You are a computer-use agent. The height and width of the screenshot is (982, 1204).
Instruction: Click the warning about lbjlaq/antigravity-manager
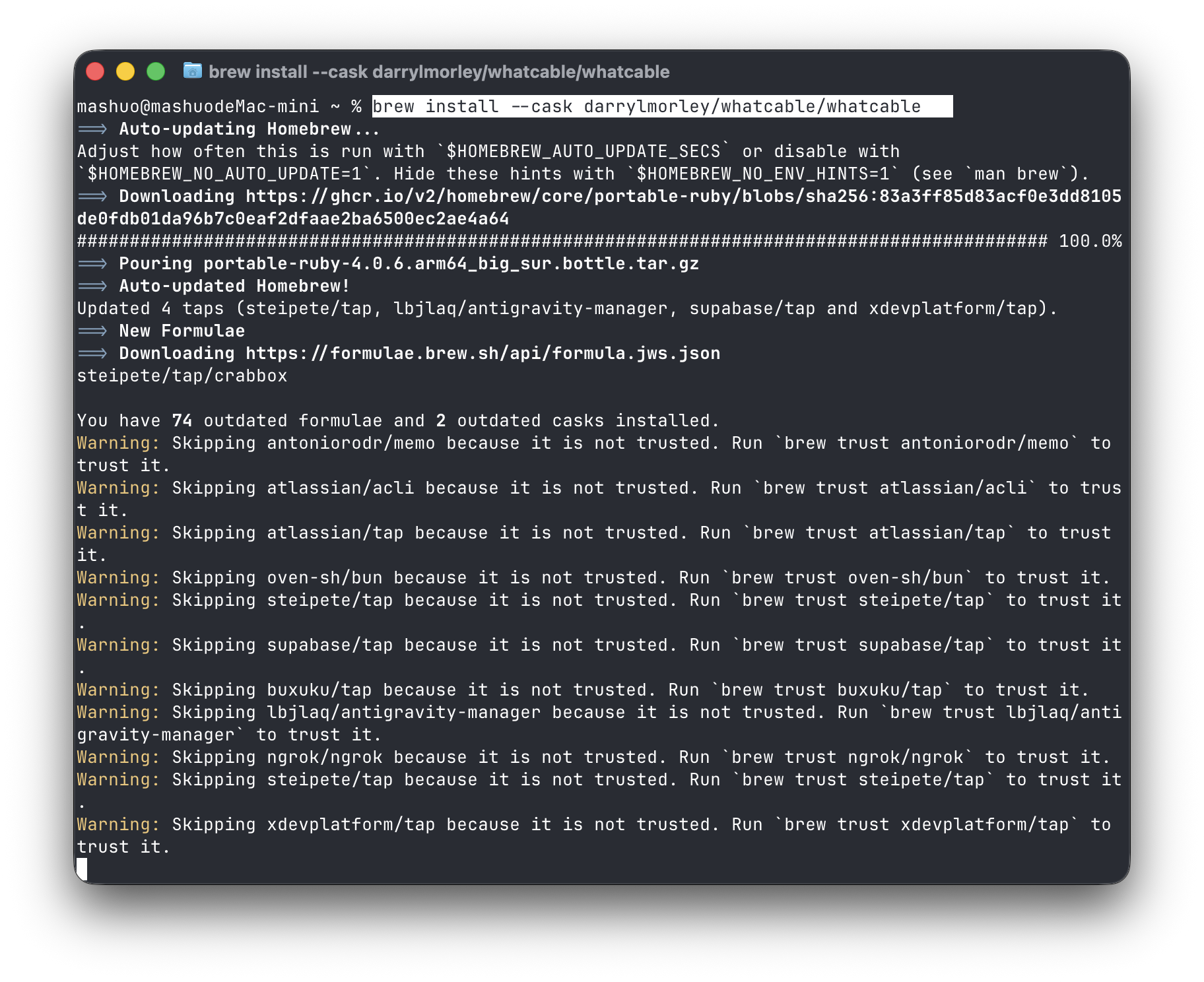[599, 723]
